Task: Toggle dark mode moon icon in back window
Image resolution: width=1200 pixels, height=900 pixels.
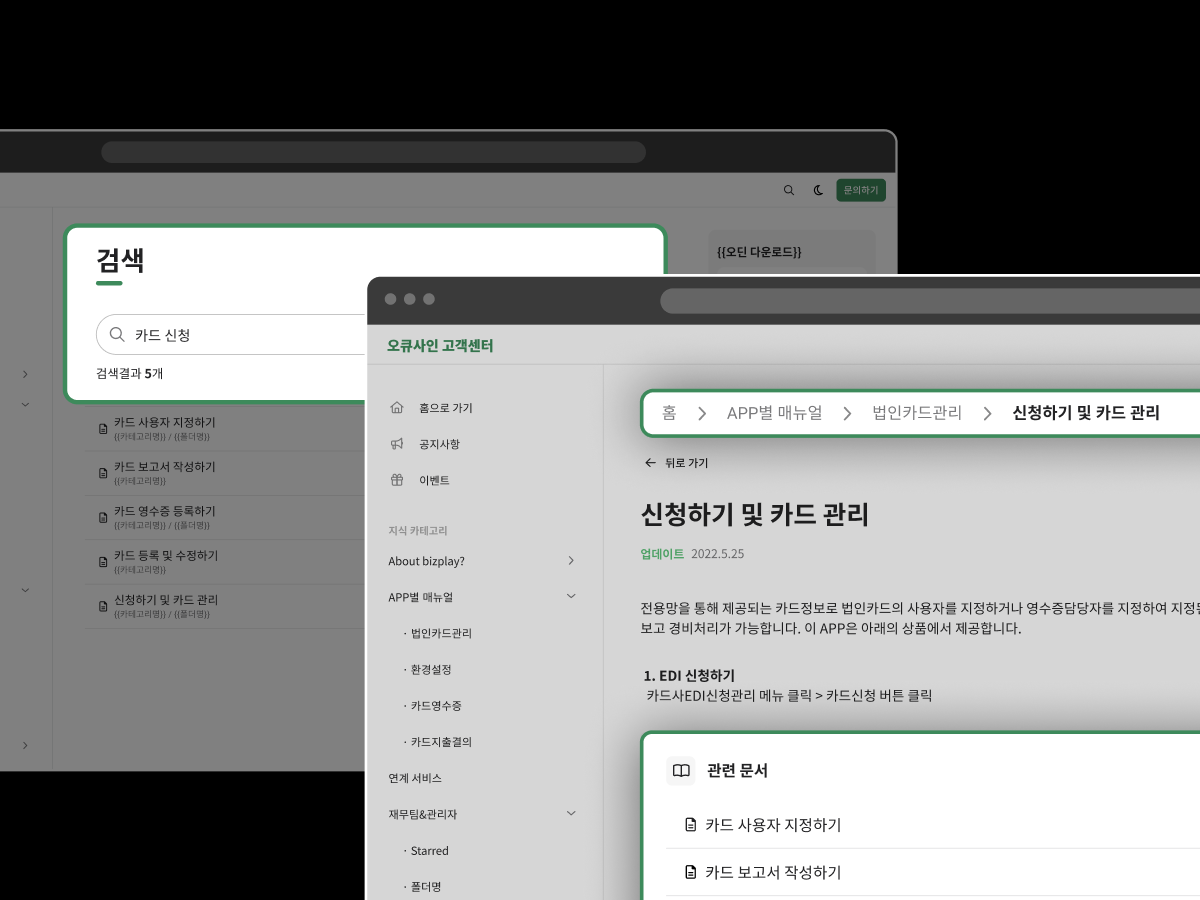Action: click(818, 190)
